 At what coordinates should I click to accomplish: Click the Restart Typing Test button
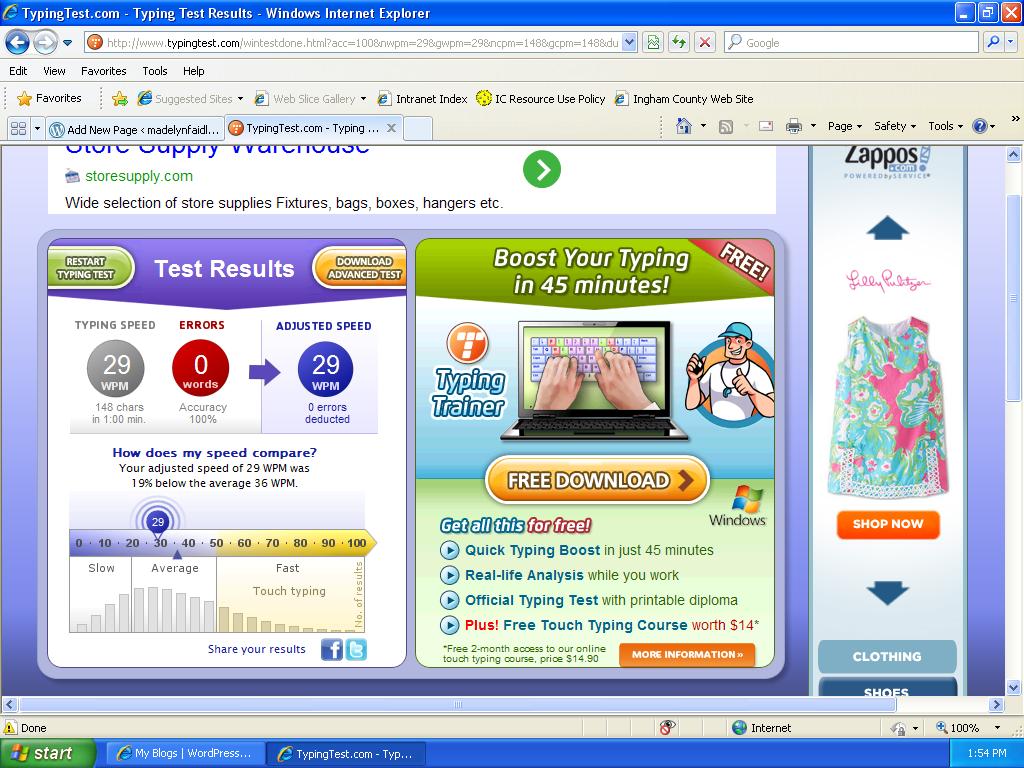90,268
